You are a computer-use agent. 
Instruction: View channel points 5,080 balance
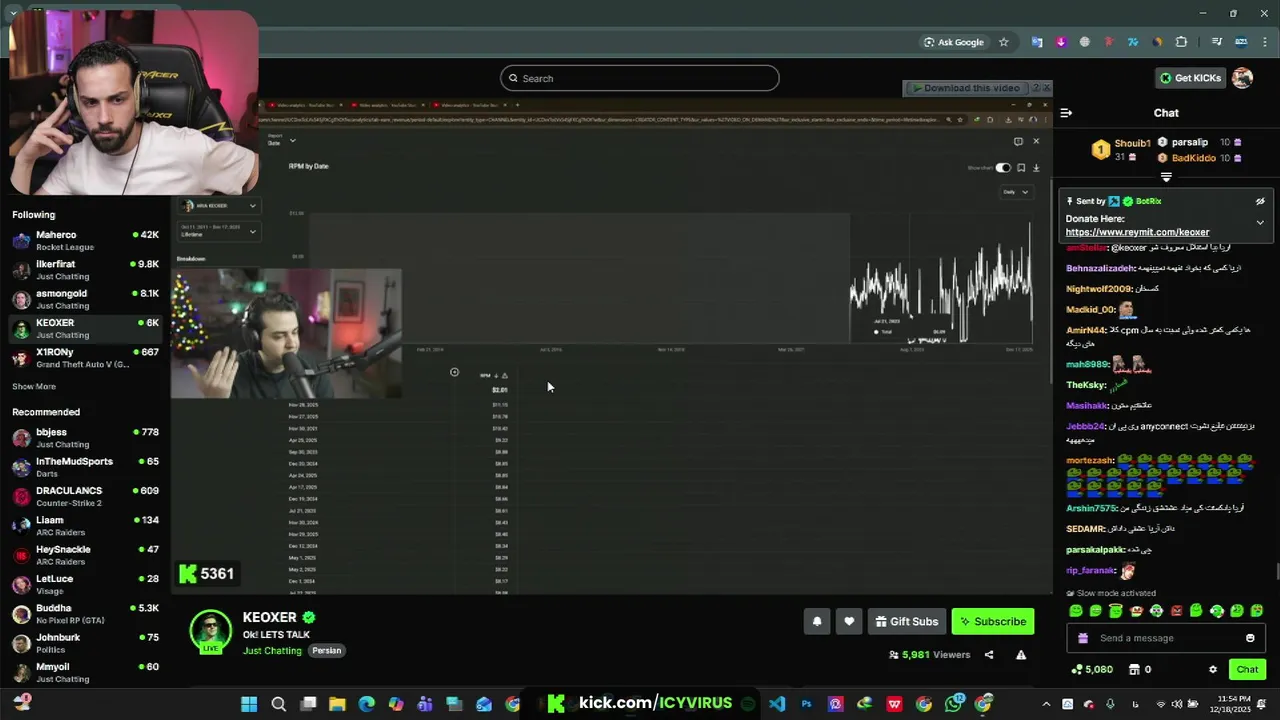[1092, 670]
